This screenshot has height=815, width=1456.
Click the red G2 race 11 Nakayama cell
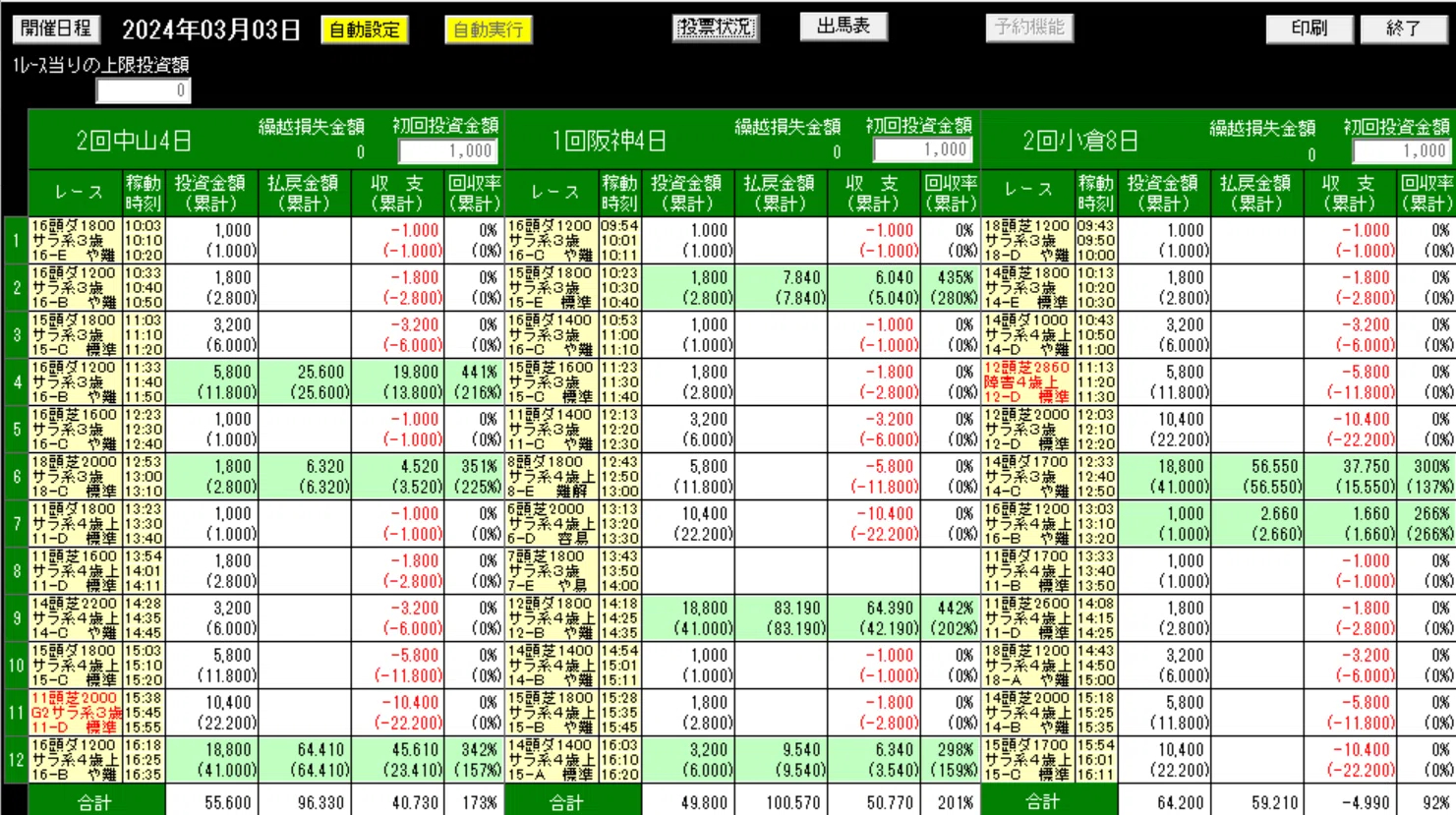[x=76, y=713]
